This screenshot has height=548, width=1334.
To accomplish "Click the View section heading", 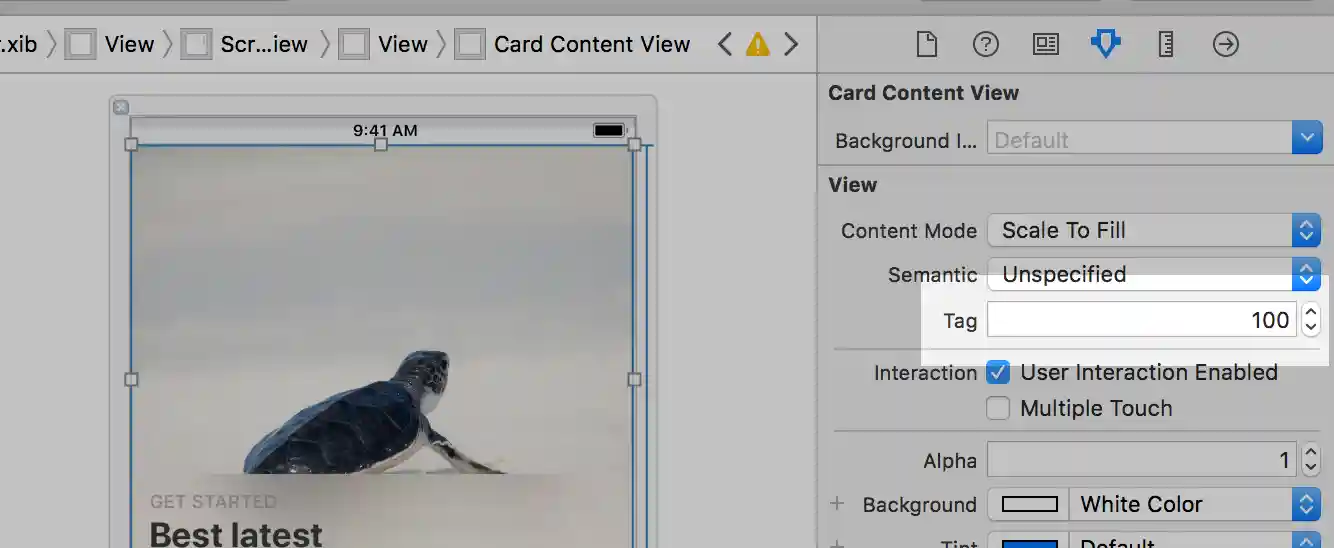I will [x=852, y=185].
